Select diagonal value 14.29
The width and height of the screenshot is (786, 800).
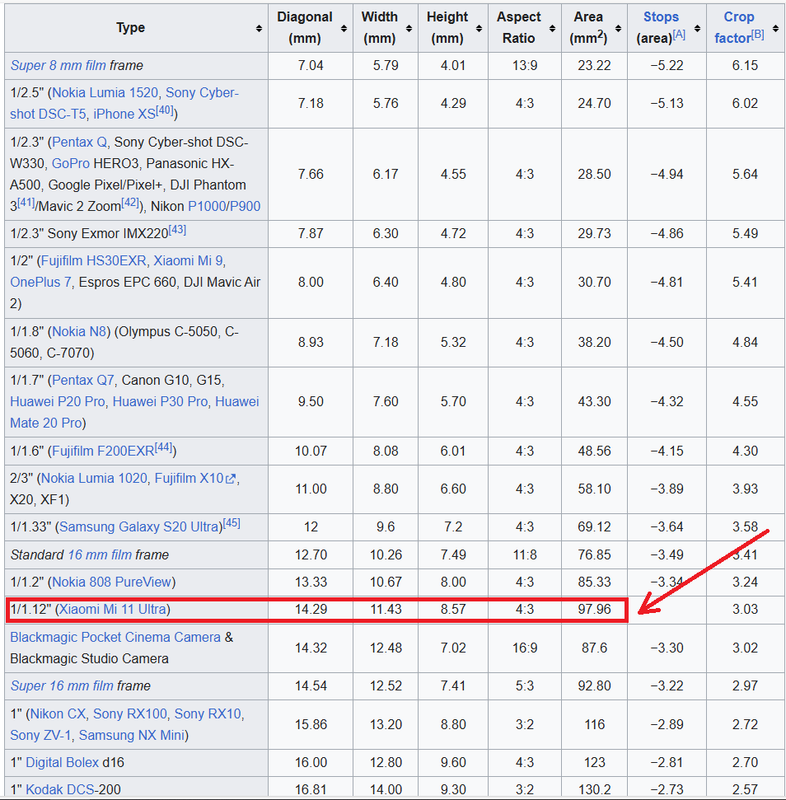click(x=311, y=609)
